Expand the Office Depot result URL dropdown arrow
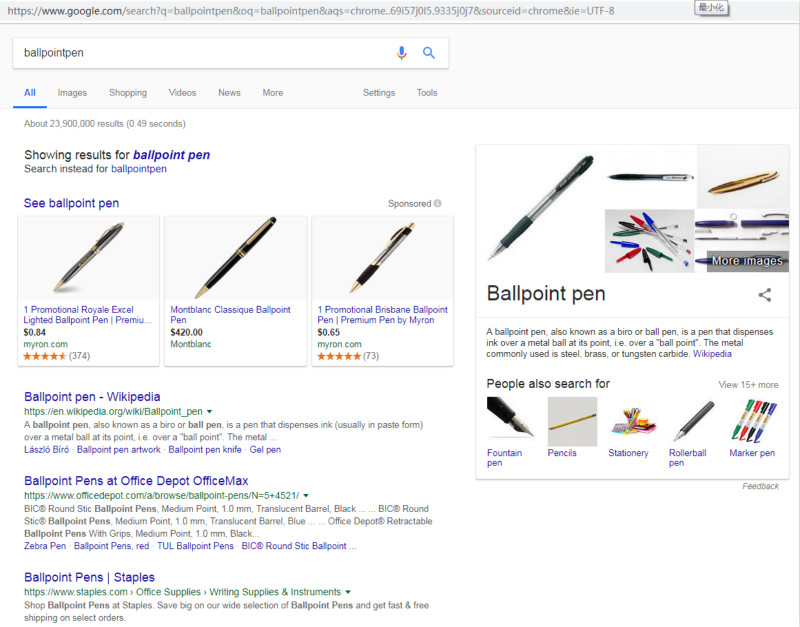Screen dimensions: 800x627 click(306, 495)
